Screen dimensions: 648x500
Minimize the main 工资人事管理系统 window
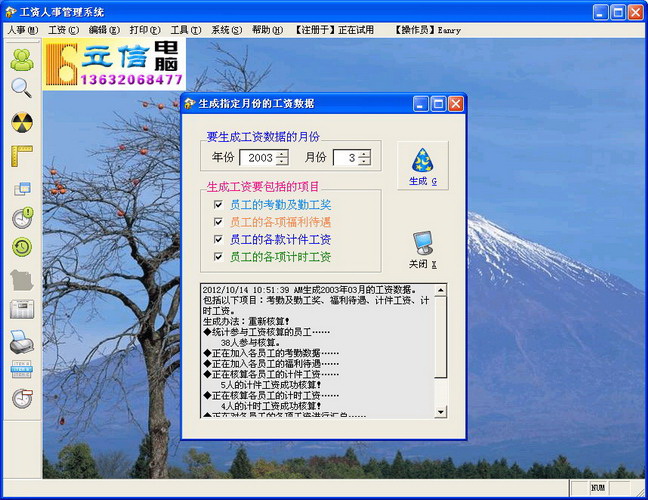pyautogui.click(x=600, y=12)
